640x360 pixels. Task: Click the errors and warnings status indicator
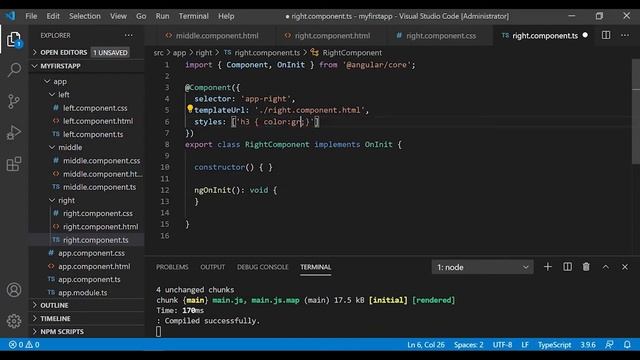coord(24,344)
